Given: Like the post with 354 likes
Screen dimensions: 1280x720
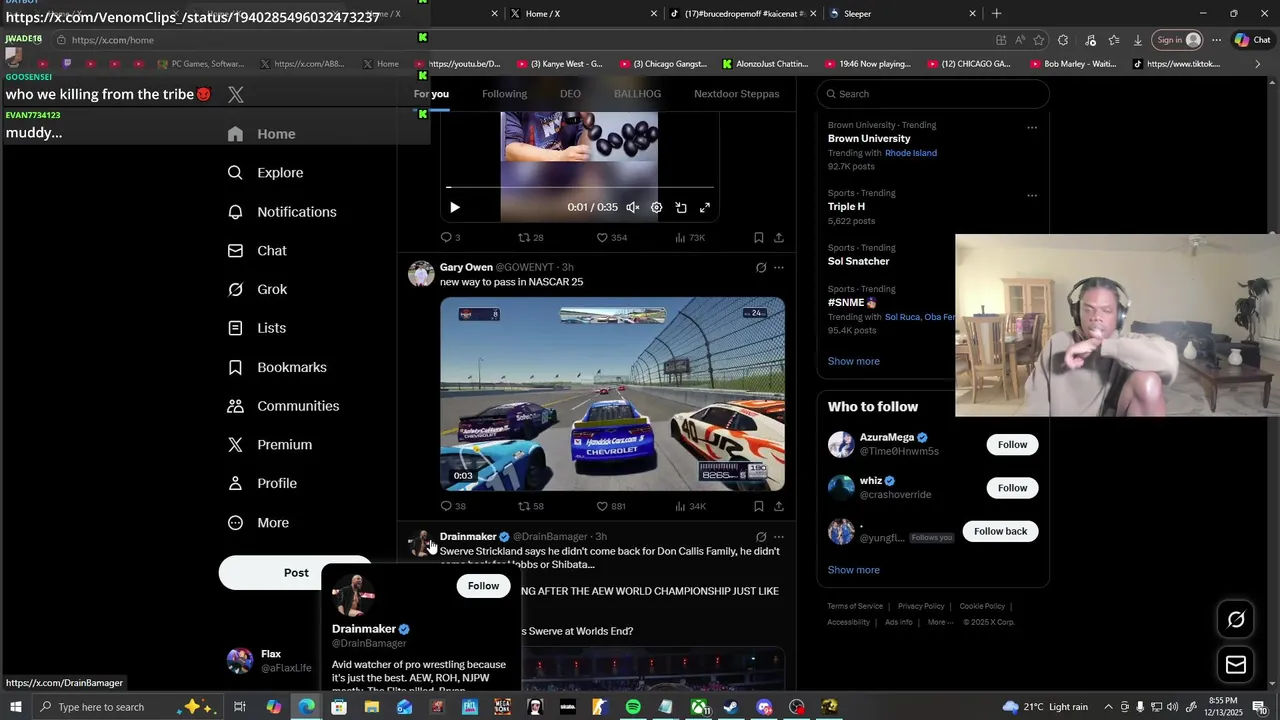Looking at the screenshot, I should [611, 238].
